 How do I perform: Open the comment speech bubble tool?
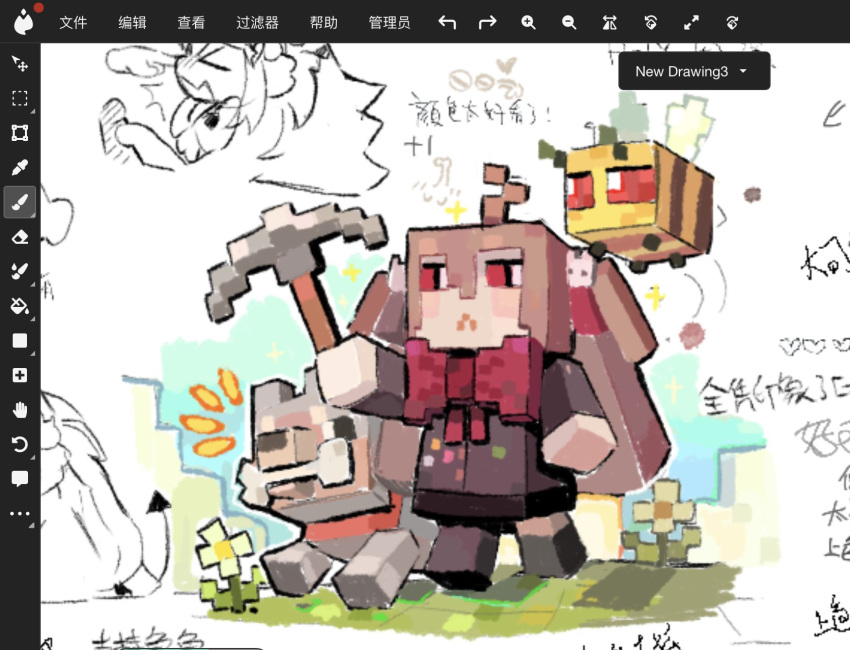pyautogui.click(x=20, y=479)
